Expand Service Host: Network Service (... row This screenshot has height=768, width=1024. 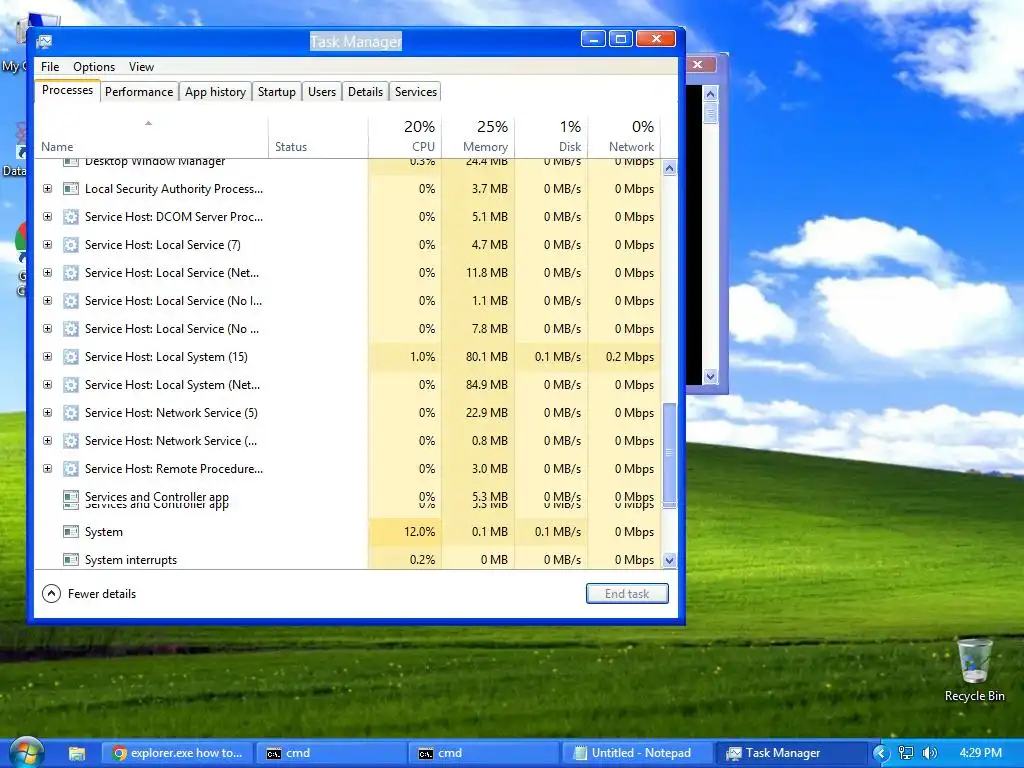click(48, 441)
